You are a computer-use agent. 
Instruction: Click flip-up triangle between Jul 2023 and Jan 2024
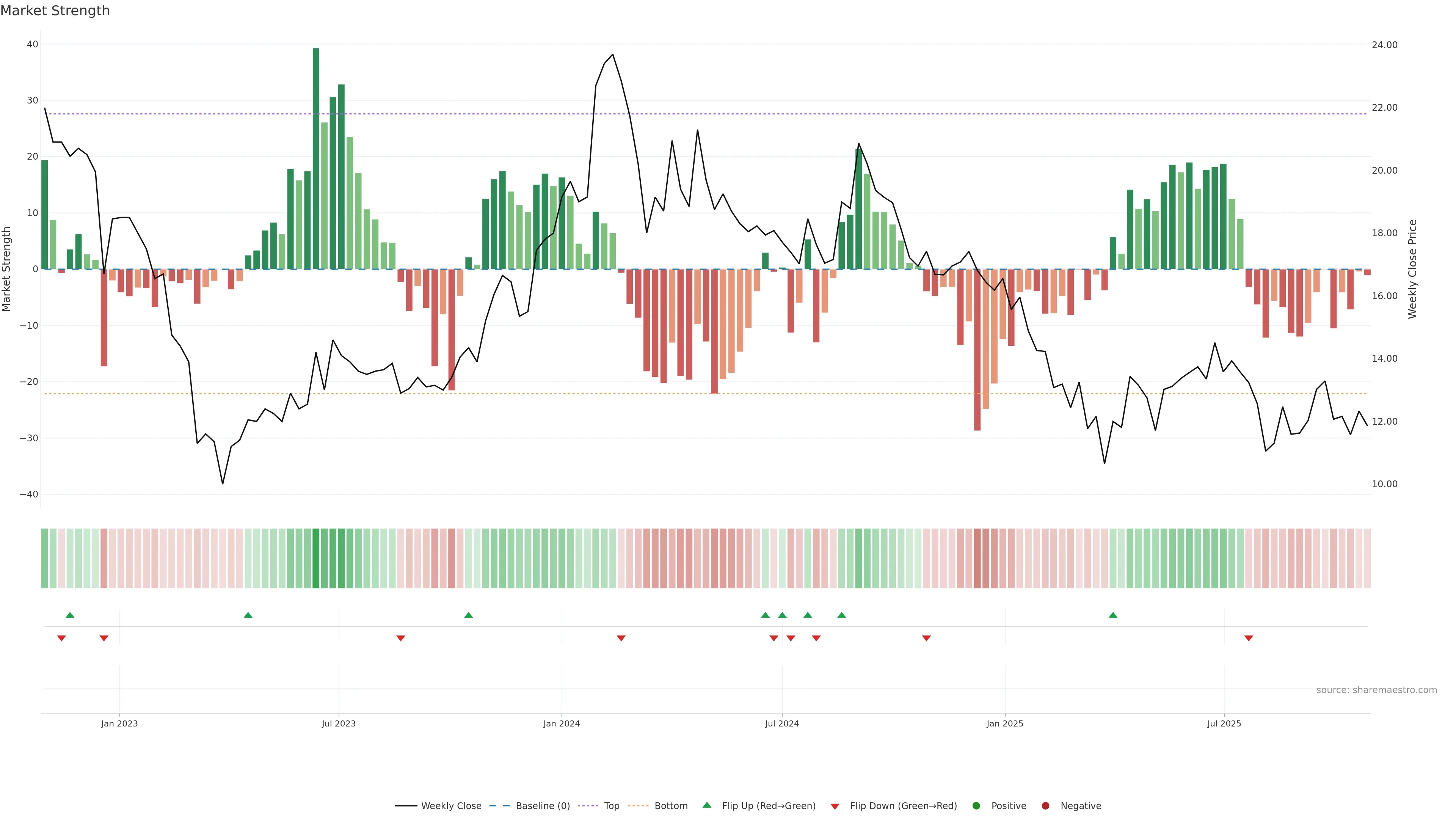point(469,615)
